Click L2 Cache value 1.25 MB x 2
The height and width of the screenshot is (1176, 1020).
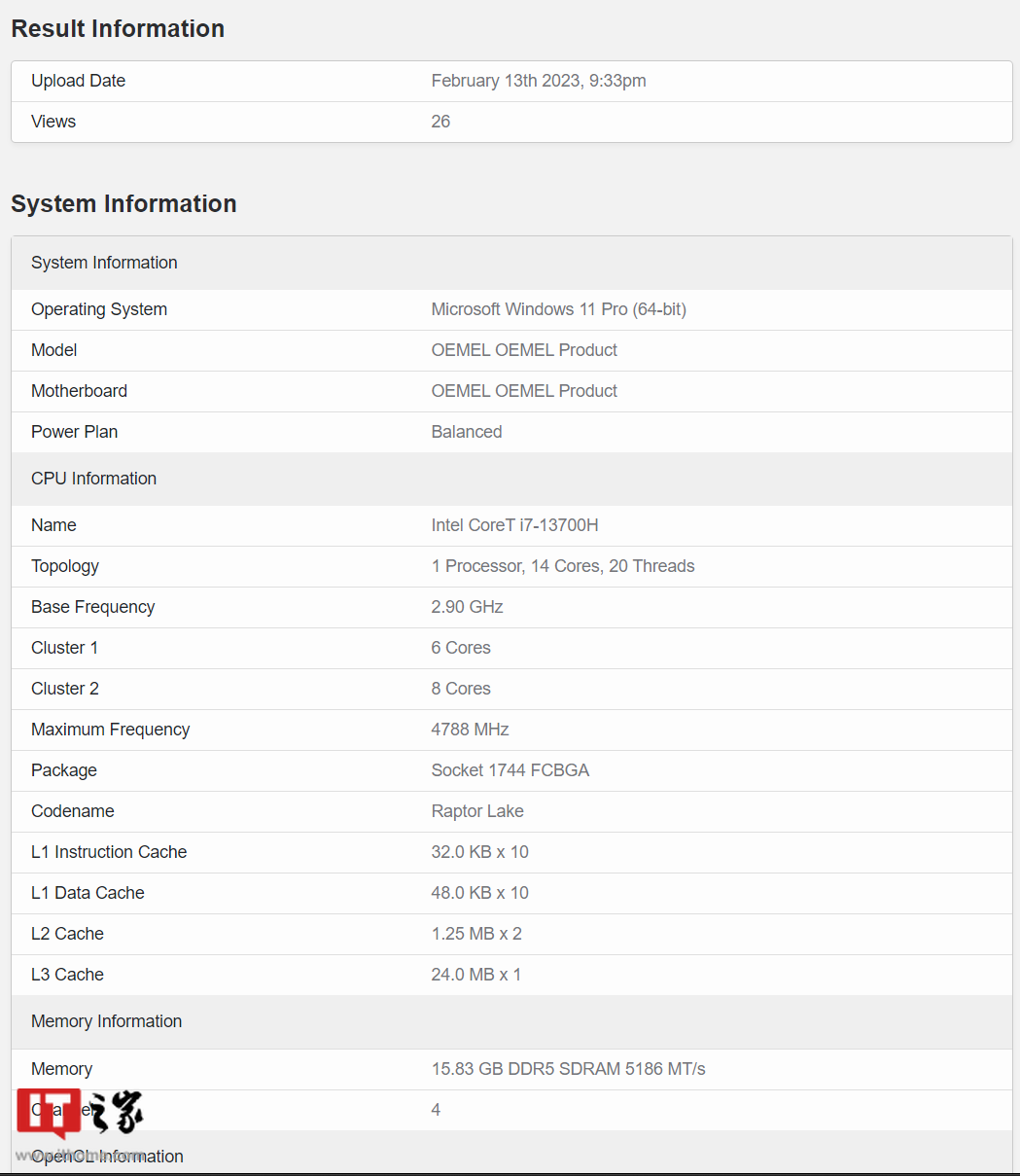click(476, 934)
